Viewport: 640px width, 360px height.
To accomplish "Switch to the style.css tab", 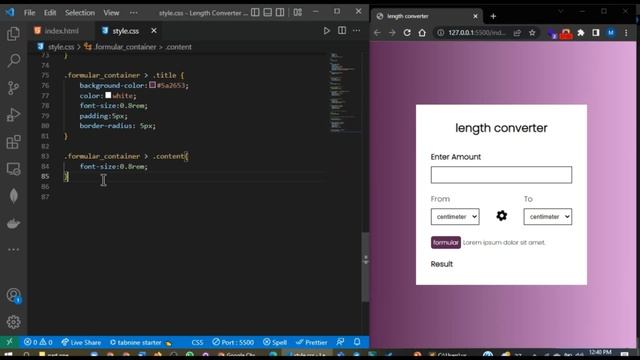I will [x=126, y=31].
